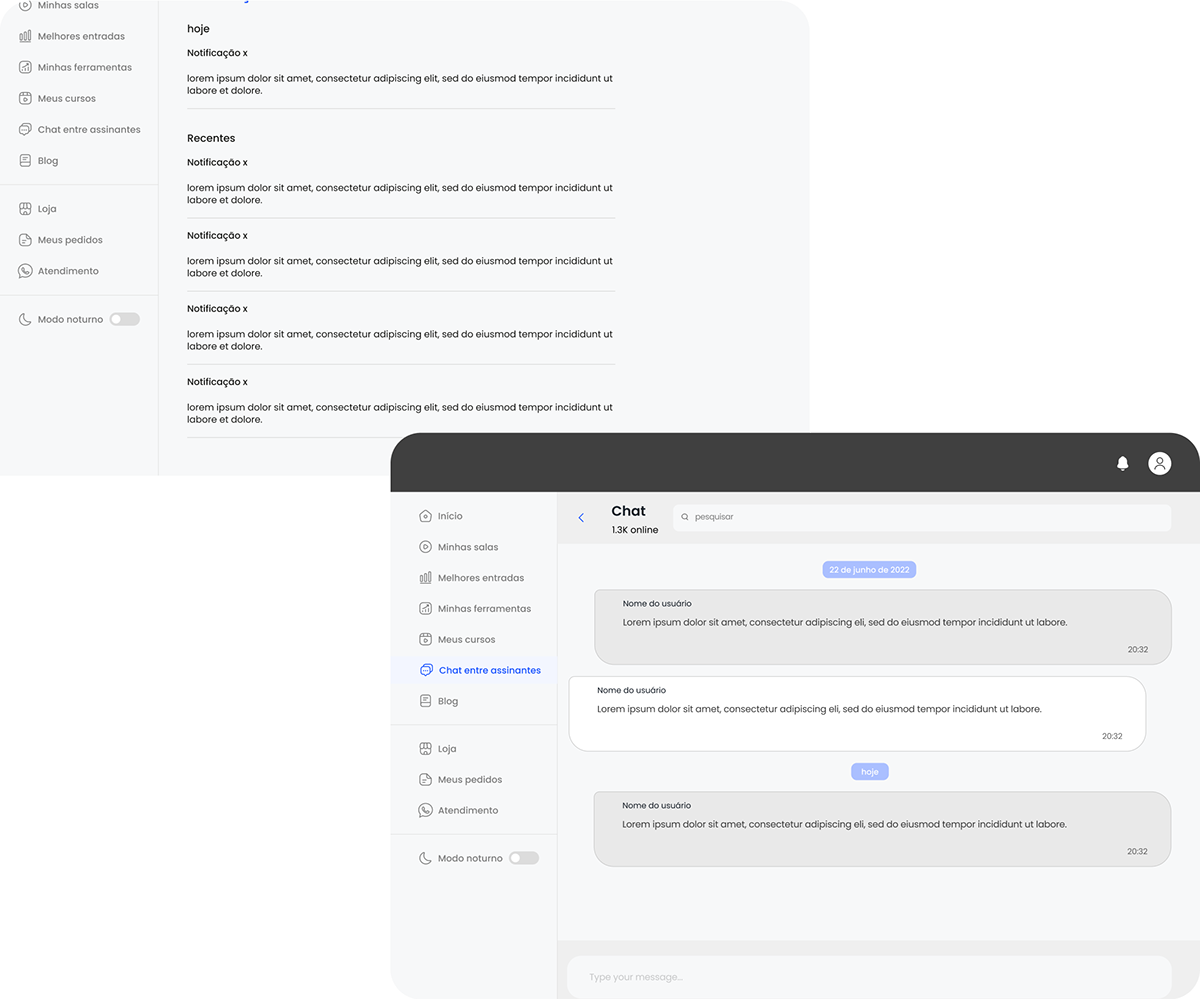Click the hoje heading in notifications window
Viewport: 1200px width, 999px height.
point(198,29)
